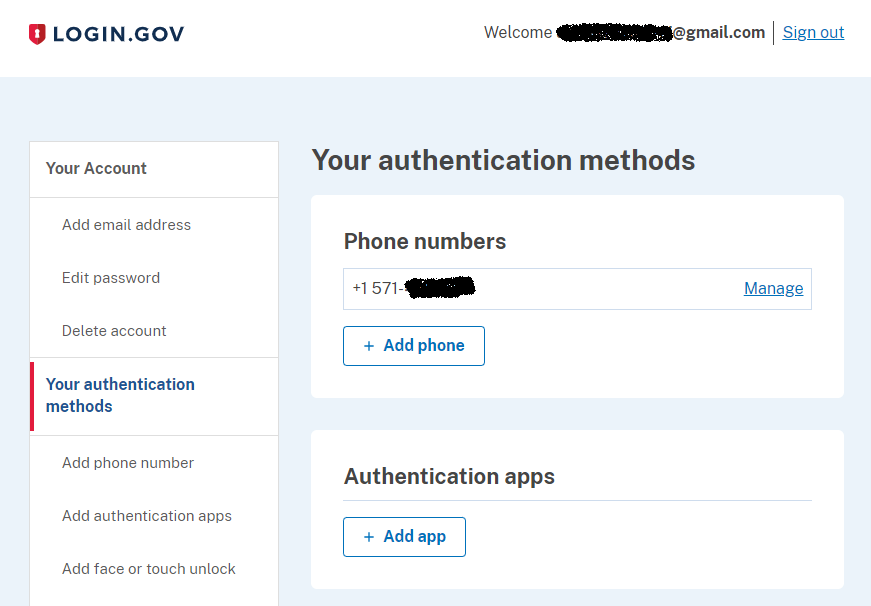Image resolution: width=871 pixels, height=606 pixels.
Task: Click the plus icon on Add phone
Action: point(369,346)
